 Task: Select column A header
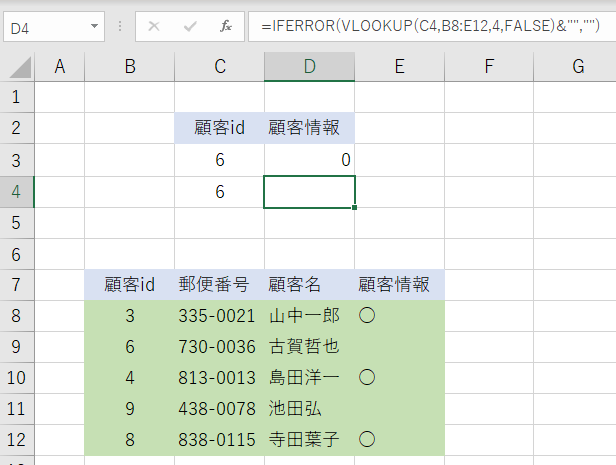60,66
